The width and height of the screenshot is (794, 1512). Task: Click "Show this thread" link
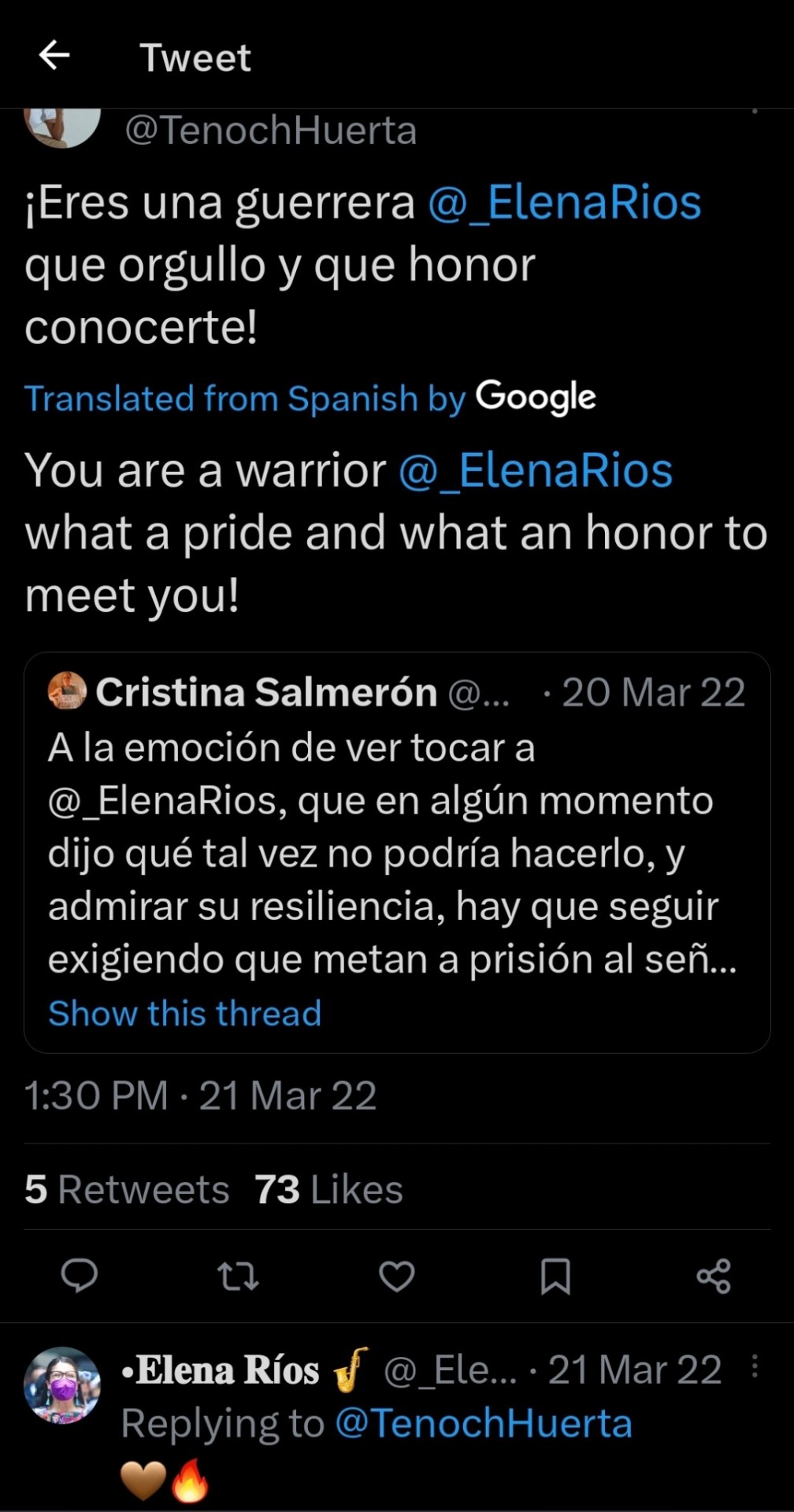point(185,1013)
